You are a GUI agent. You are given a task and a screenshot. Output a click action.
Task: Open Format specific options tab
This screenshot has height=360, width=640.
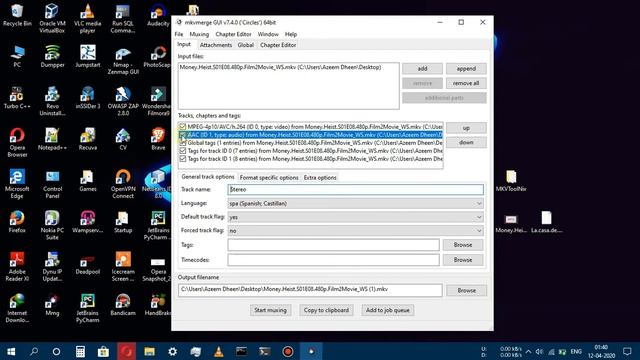pyautogui.click(x=269, y=178)
